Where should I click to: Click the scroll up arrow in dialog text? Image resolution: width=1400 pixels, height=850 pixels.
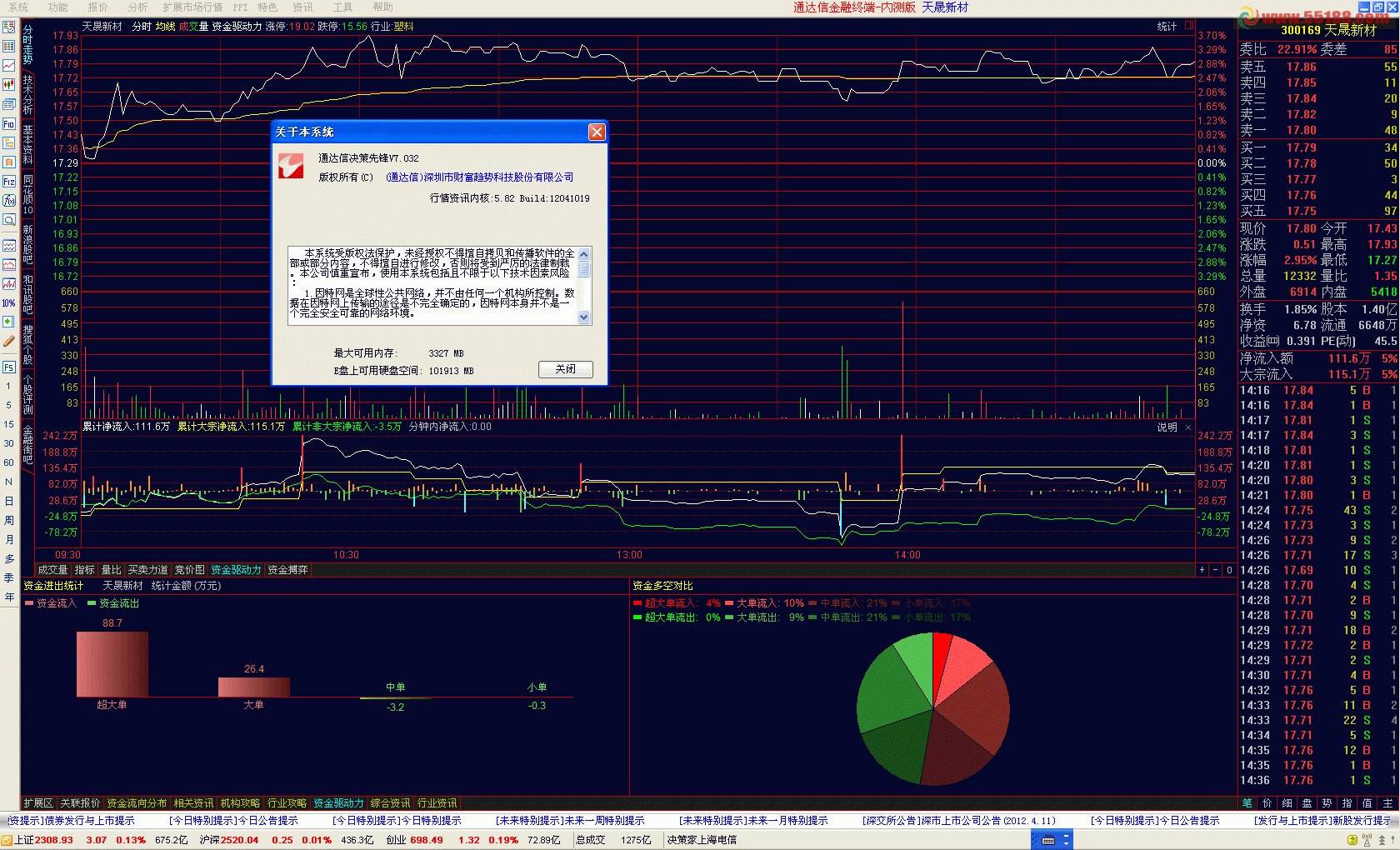pos(583,254)
